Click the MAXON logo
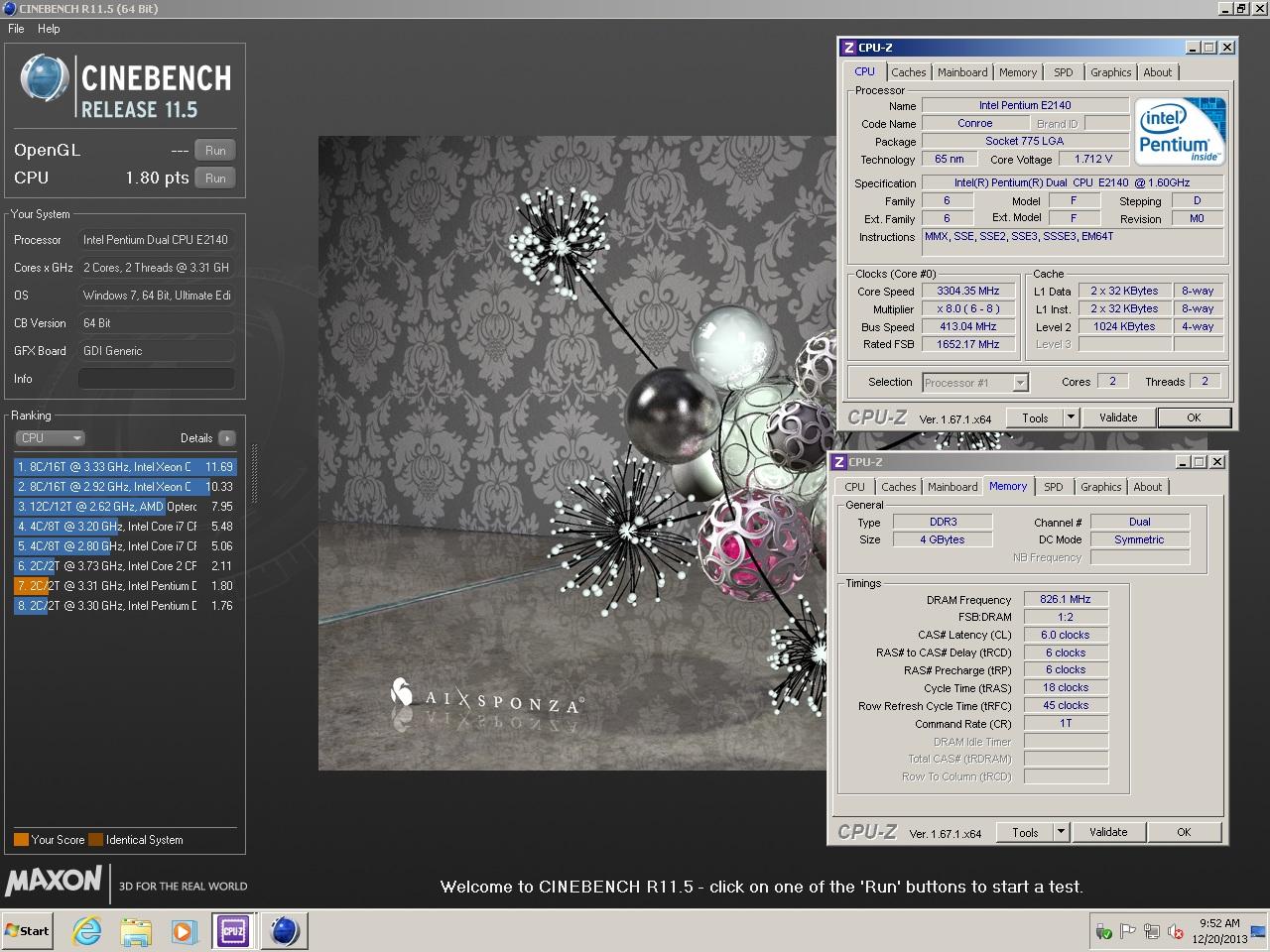 [54, 881]
